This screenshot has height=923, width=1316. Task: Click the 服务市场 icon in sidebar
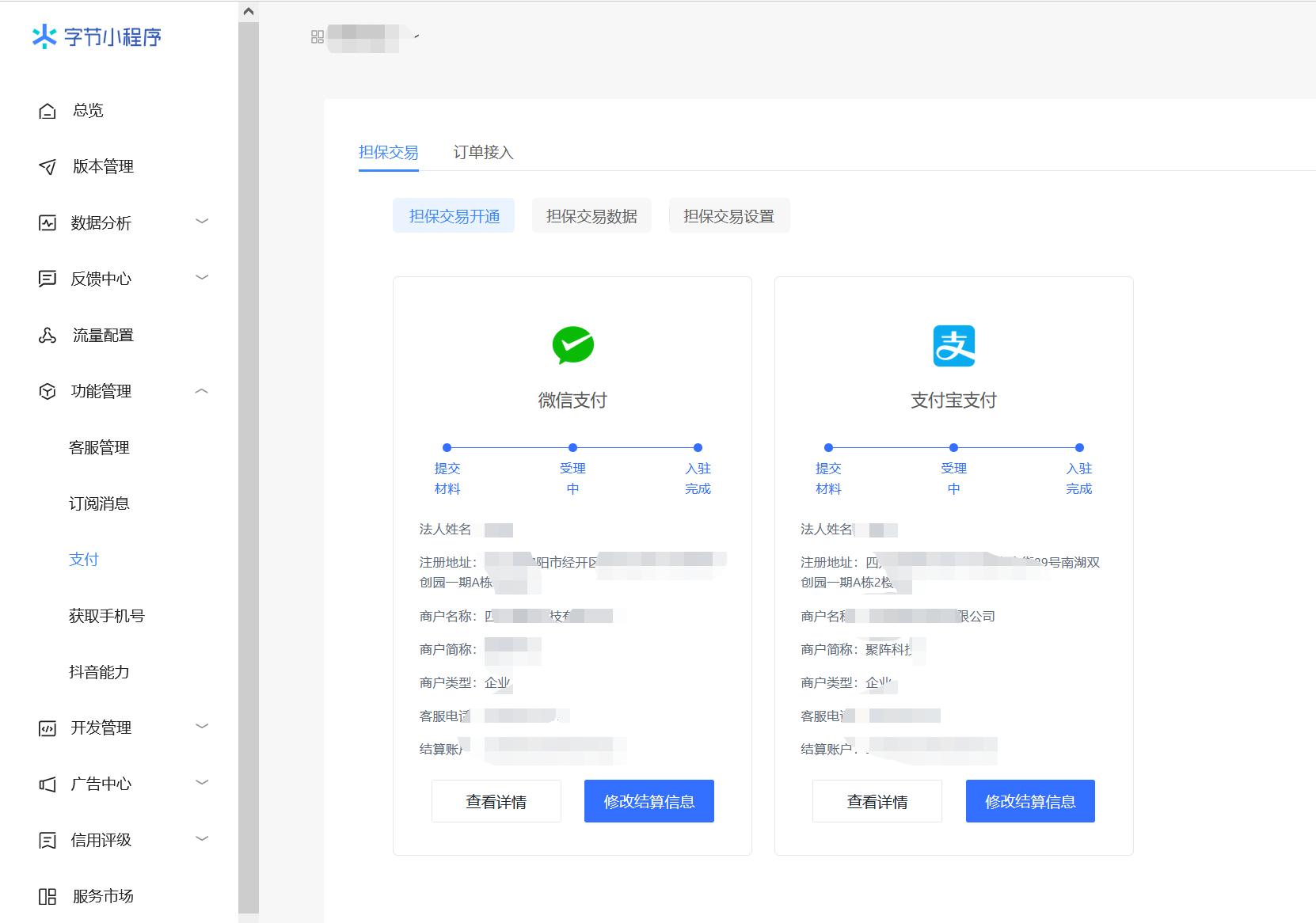click(48, 897)
